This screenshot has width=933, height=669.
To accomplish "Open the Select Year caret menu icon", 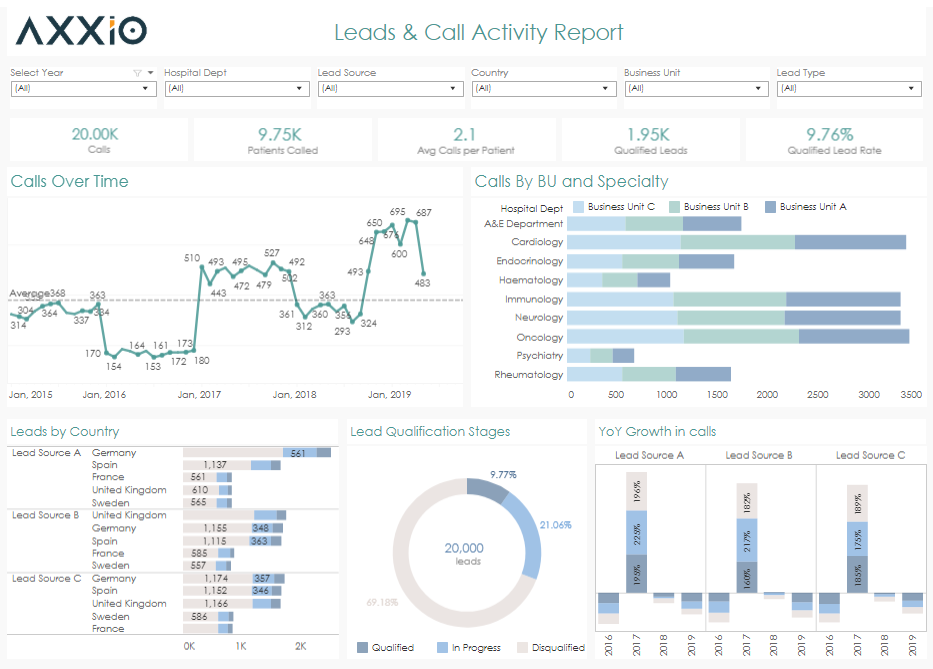I will 151,73.
